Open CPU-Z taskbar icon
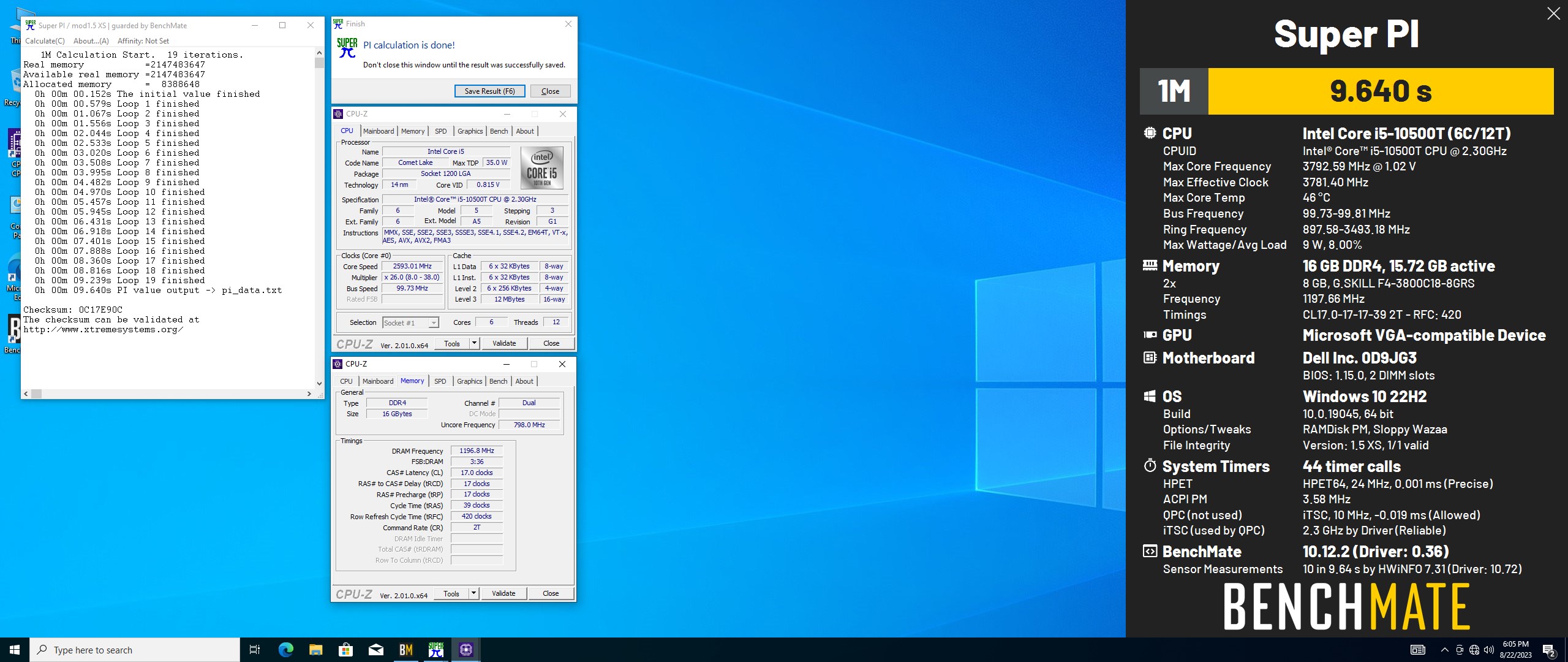1568x662 pixels. pyautogui.click(x=466, y=650)
